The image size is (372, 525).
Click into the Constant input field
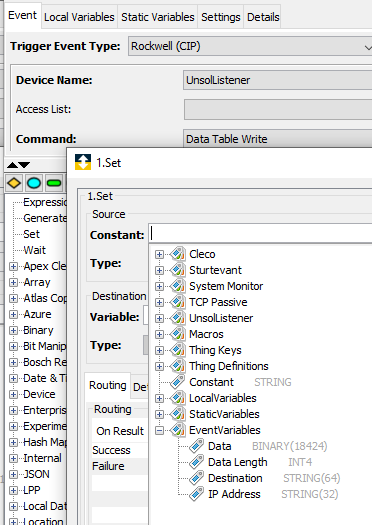(260, 234)
